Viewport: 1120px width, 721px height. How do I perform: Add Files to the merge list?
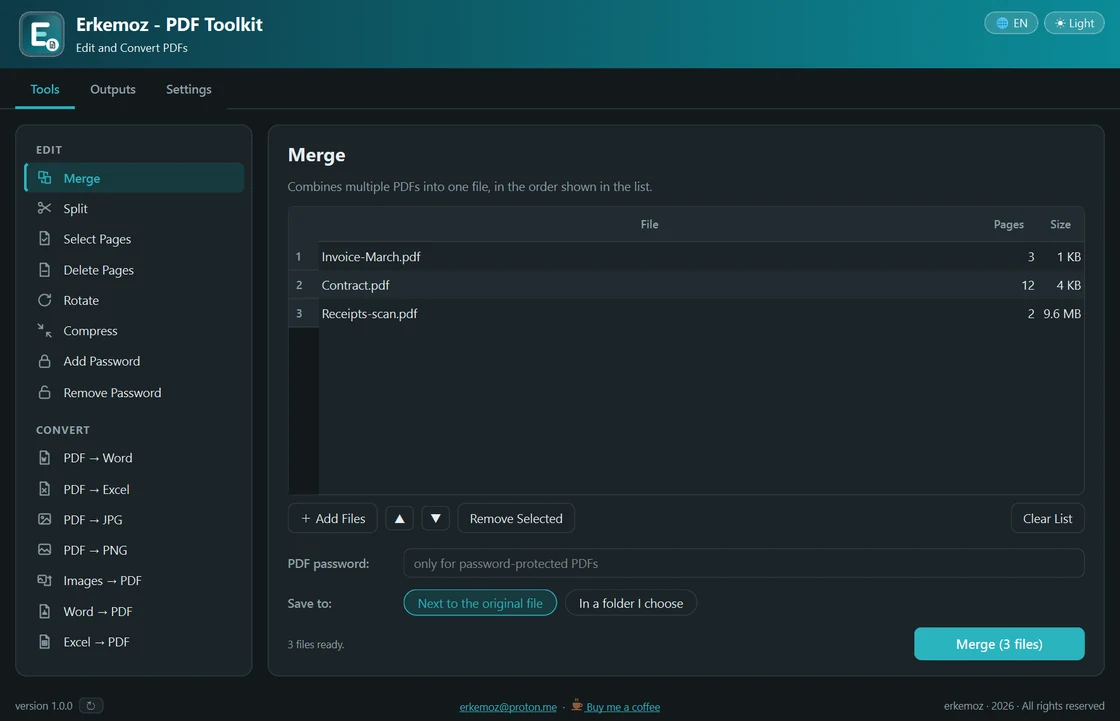(333, 518)
